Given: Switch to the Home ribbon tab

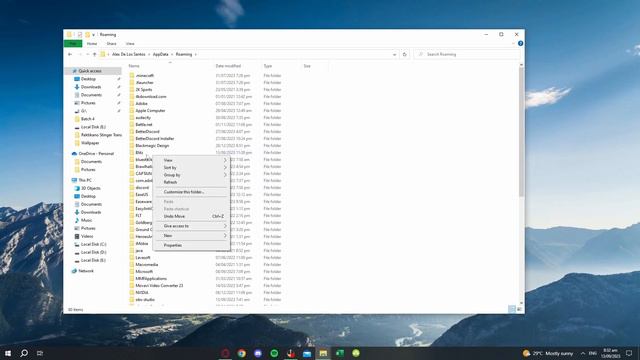Looking at the screenshot, I should [x=92, y=44].
